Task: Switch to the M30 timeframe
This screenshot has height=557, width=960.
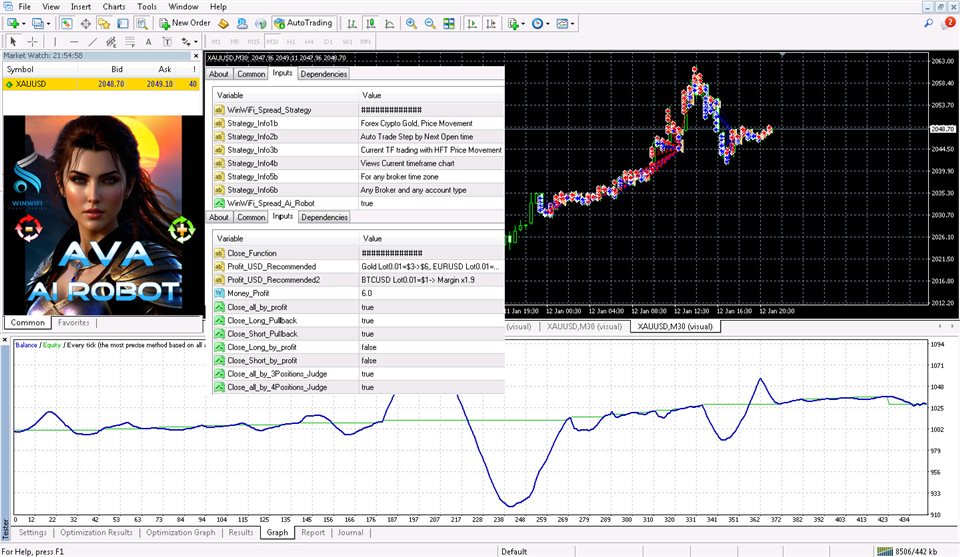Action: [x=272, y=42]
